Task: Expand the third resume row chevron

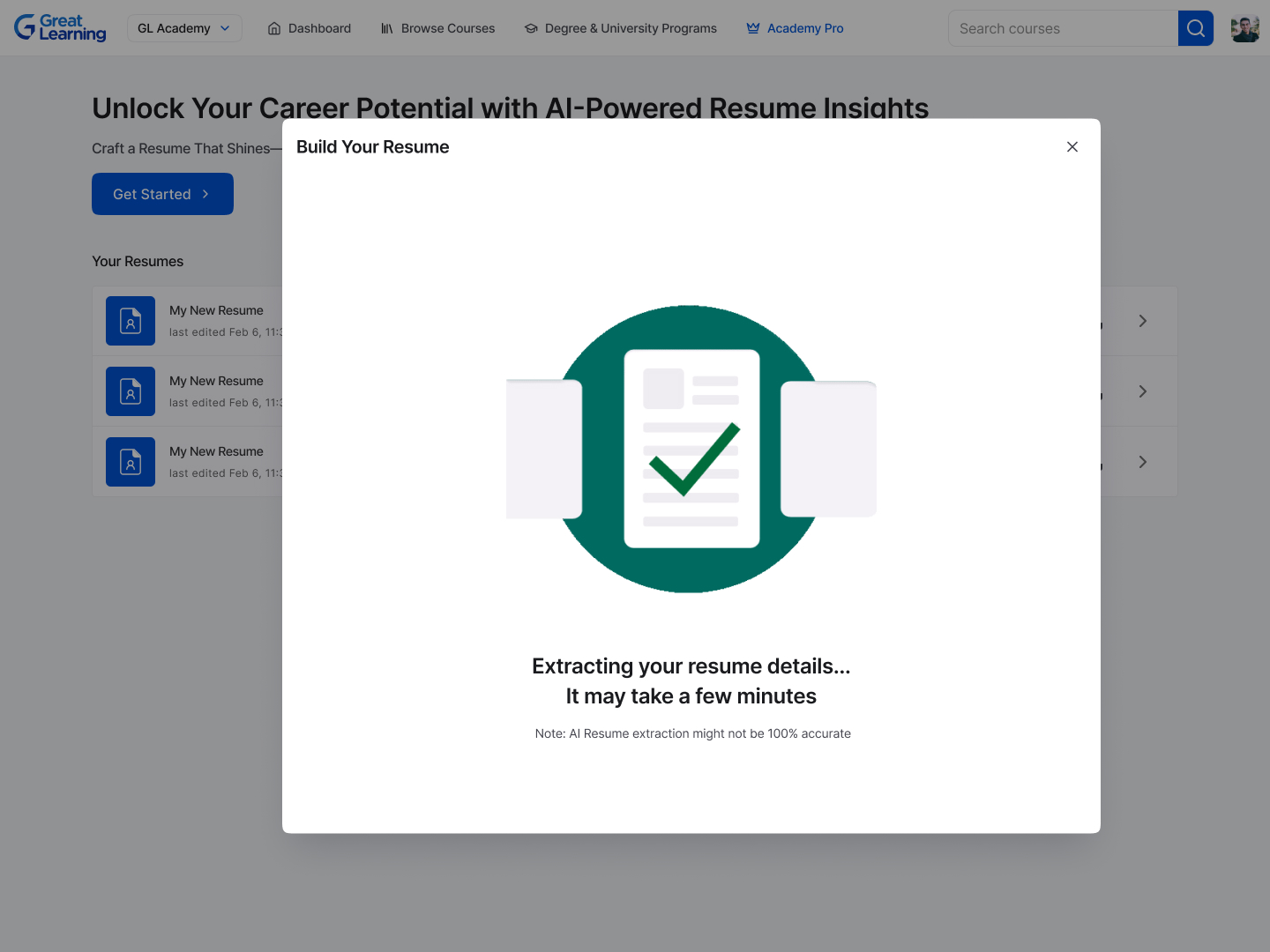Action: click(x=1142, y=462)
